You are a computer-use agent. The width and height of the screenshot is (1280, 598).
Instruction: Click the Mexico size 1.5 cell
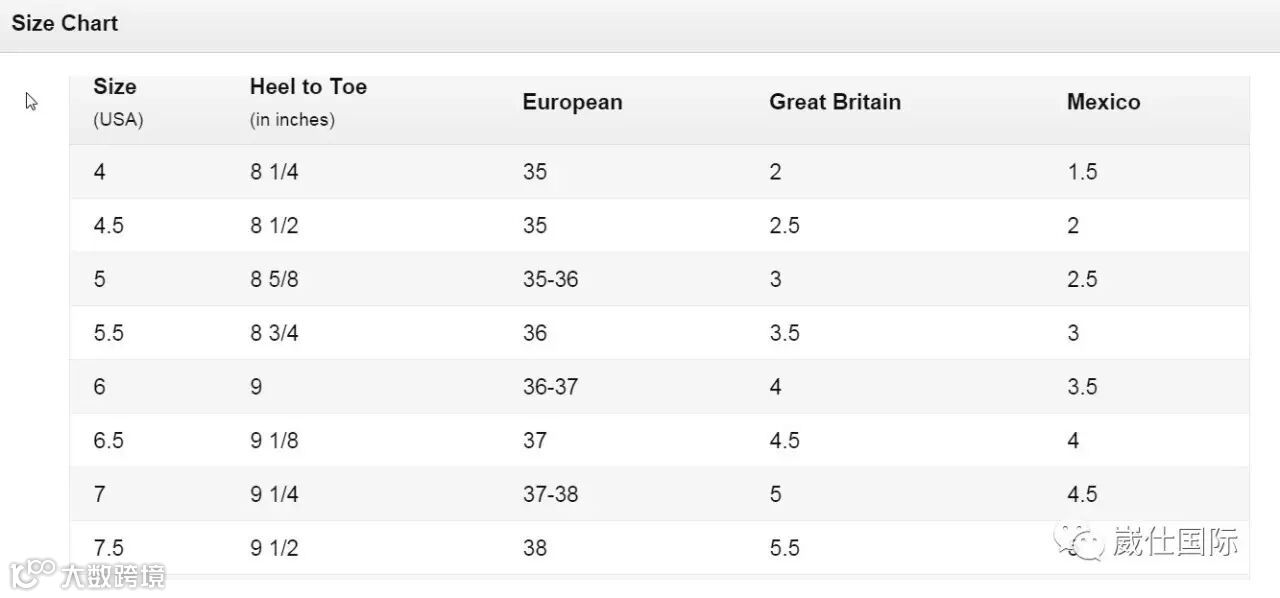1081,172
